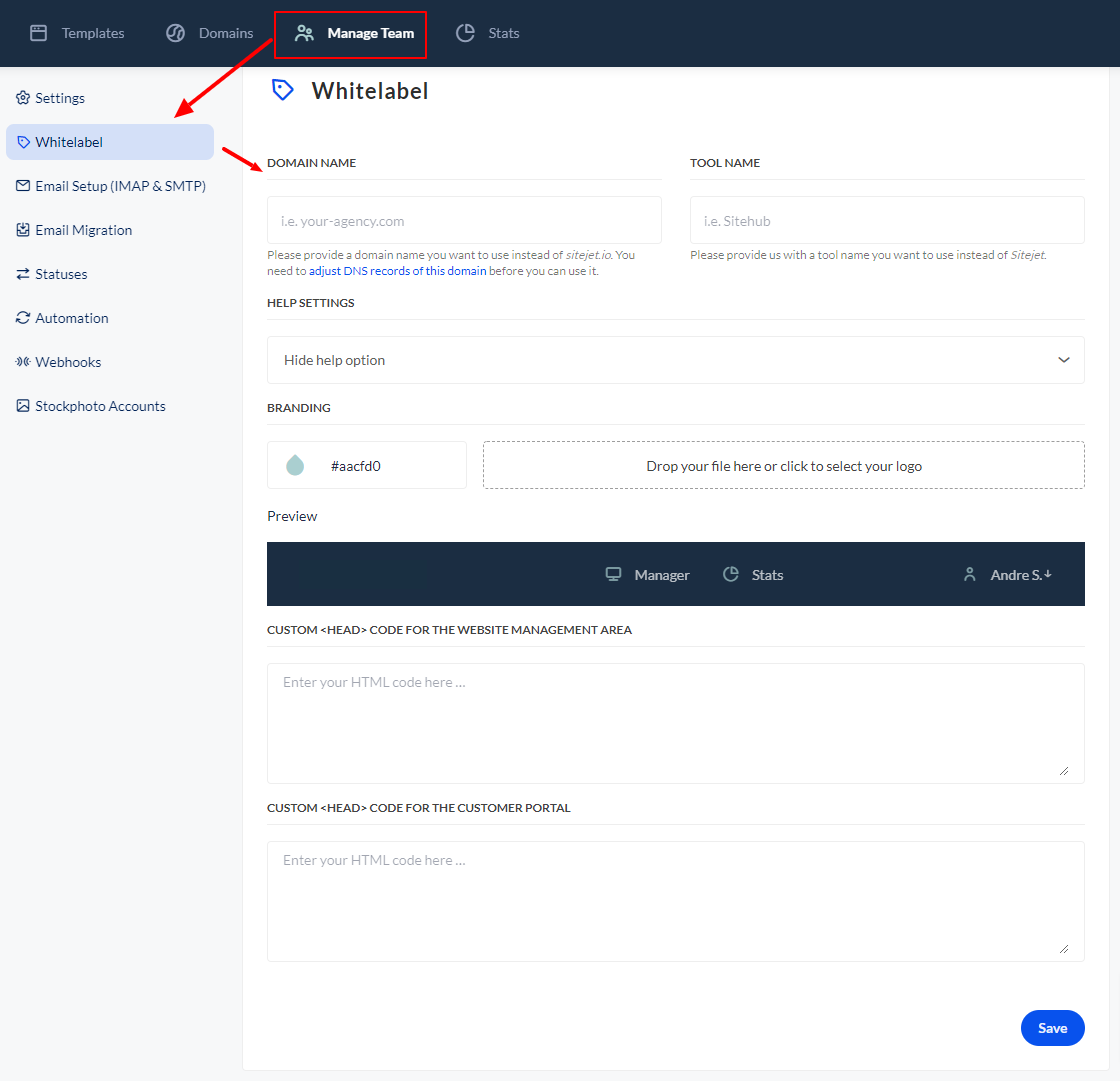Viewport: 1120px width, 1081px height.
Task: Click the Stats pie chart icon in top bar
Action: [465, 33]
